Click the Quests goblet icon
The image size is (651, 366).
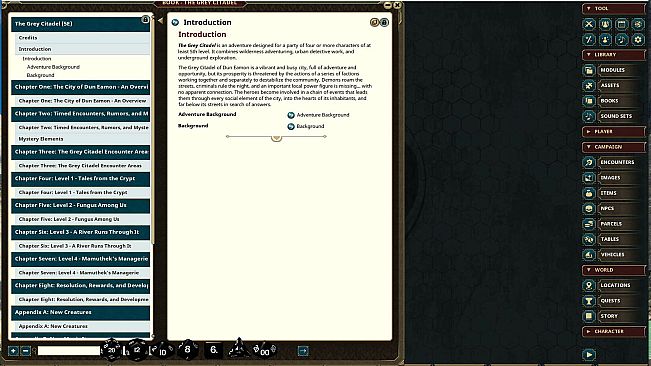pos(589,301)
